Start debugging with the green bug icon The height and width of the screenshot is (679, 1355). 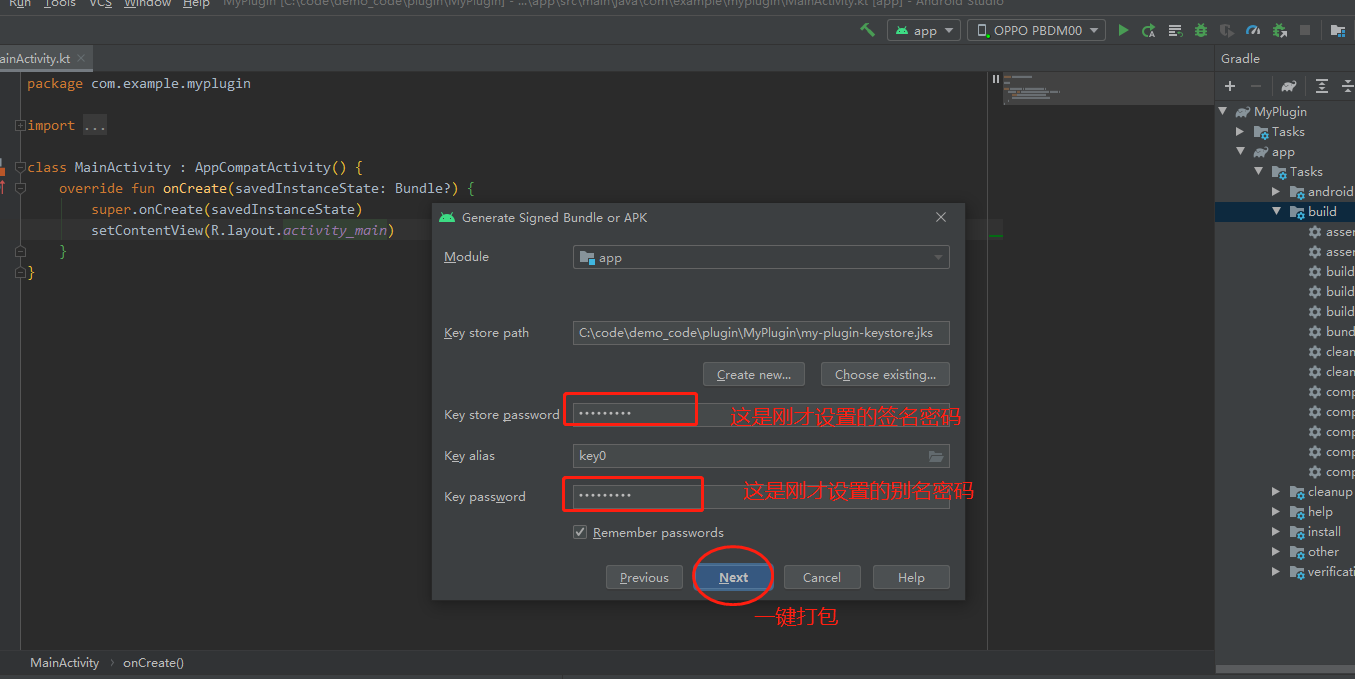(x=1201, y=30)
